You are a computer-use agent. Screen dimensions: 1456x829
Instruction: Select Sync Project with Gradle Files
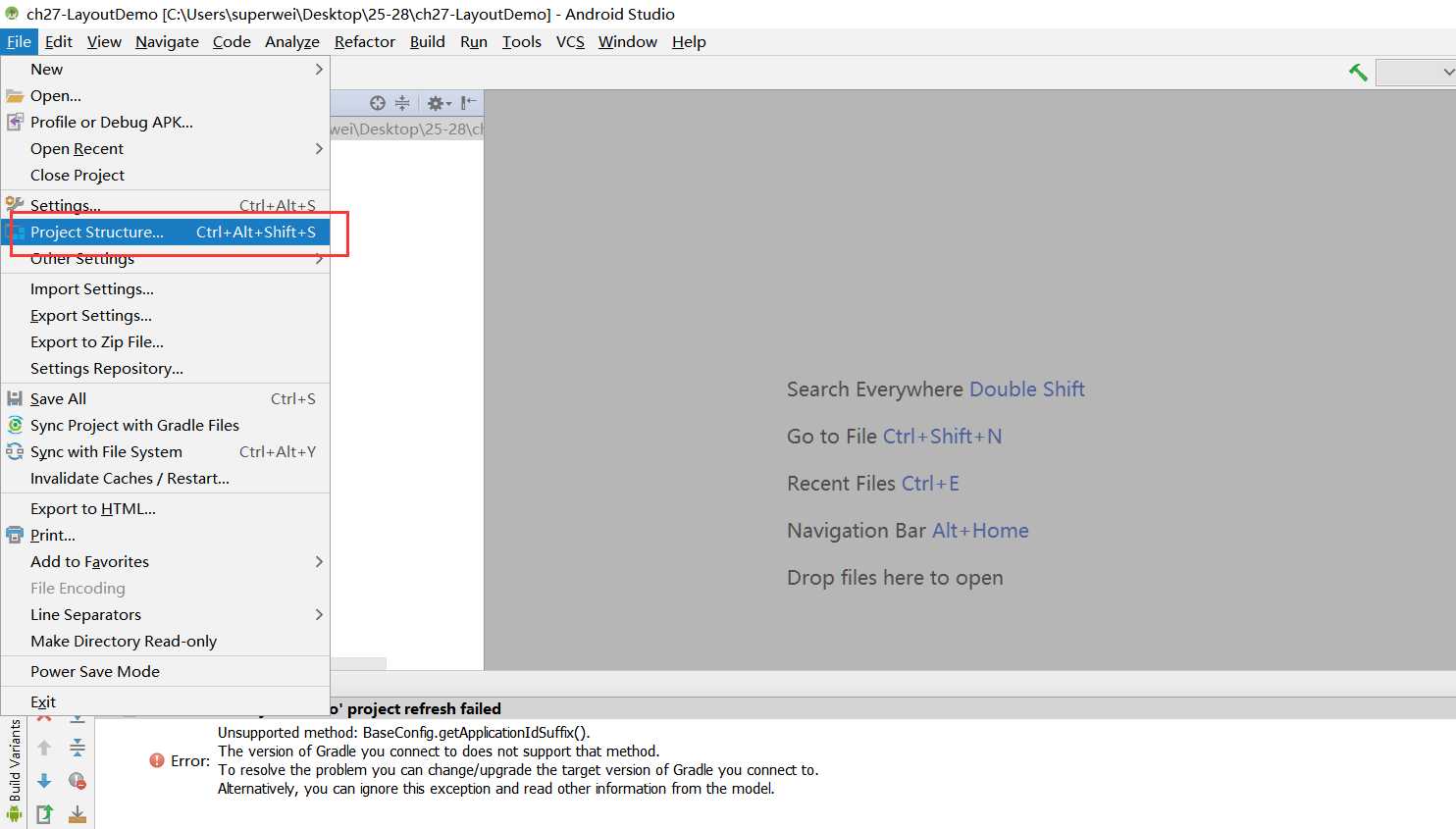(x=165, y=425)
